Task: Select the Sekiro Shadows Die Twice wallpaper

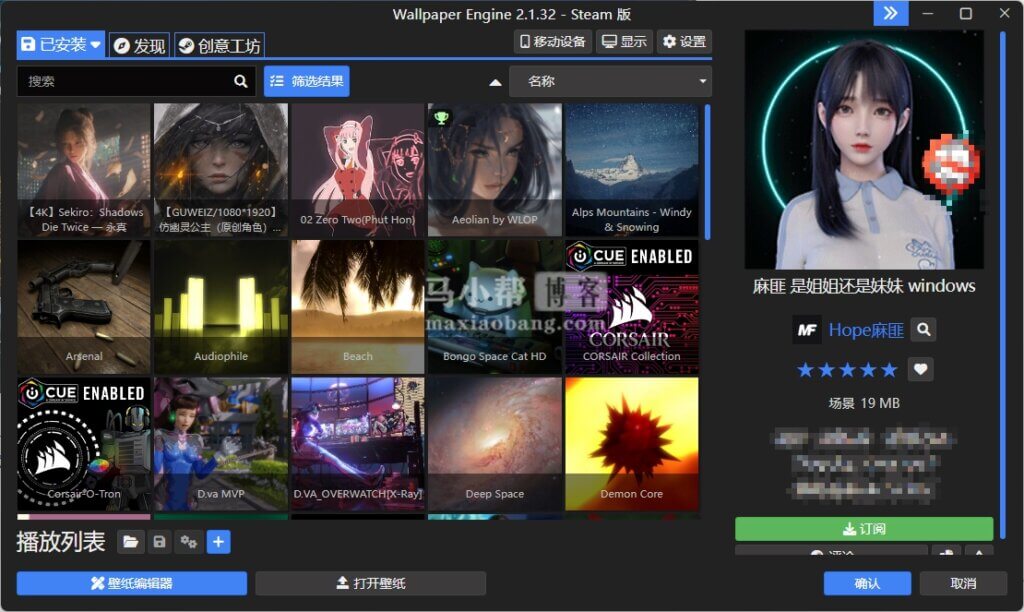Action: pyautogui.click(x=84, y=170)
